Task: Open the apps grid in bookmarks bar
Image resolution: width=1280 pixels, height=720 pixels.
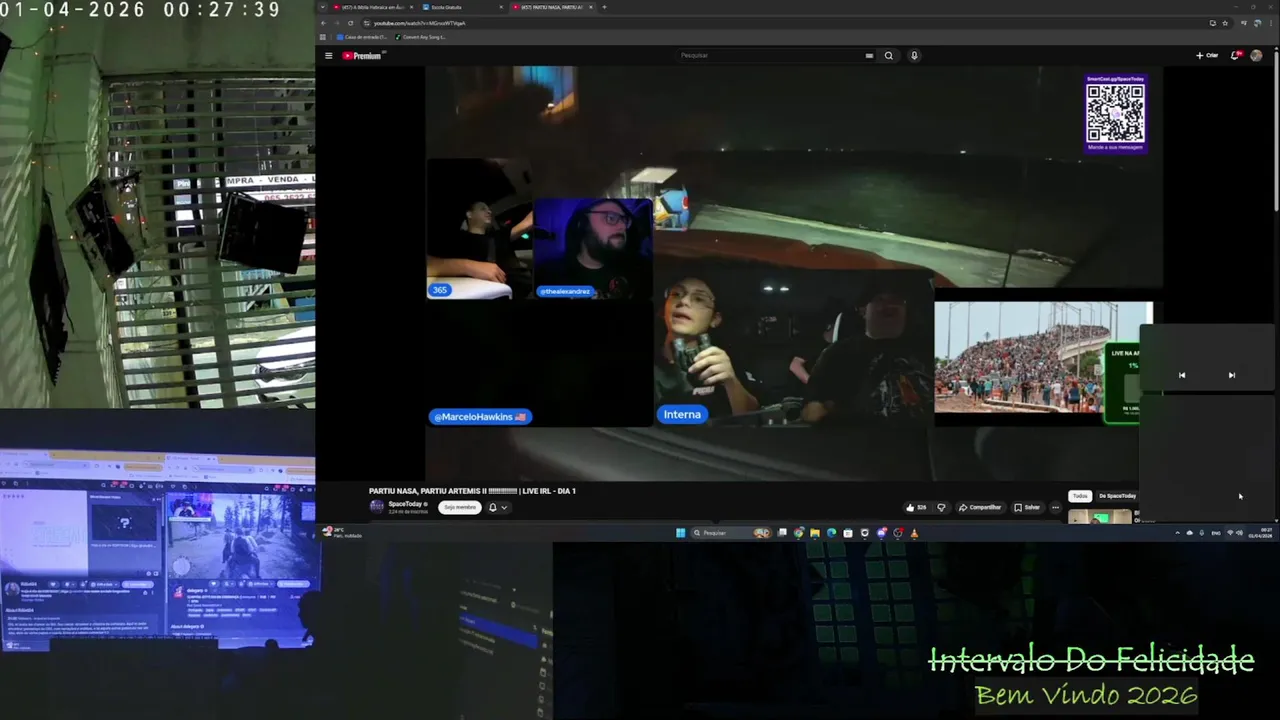Action: click(x=323, y=37)
